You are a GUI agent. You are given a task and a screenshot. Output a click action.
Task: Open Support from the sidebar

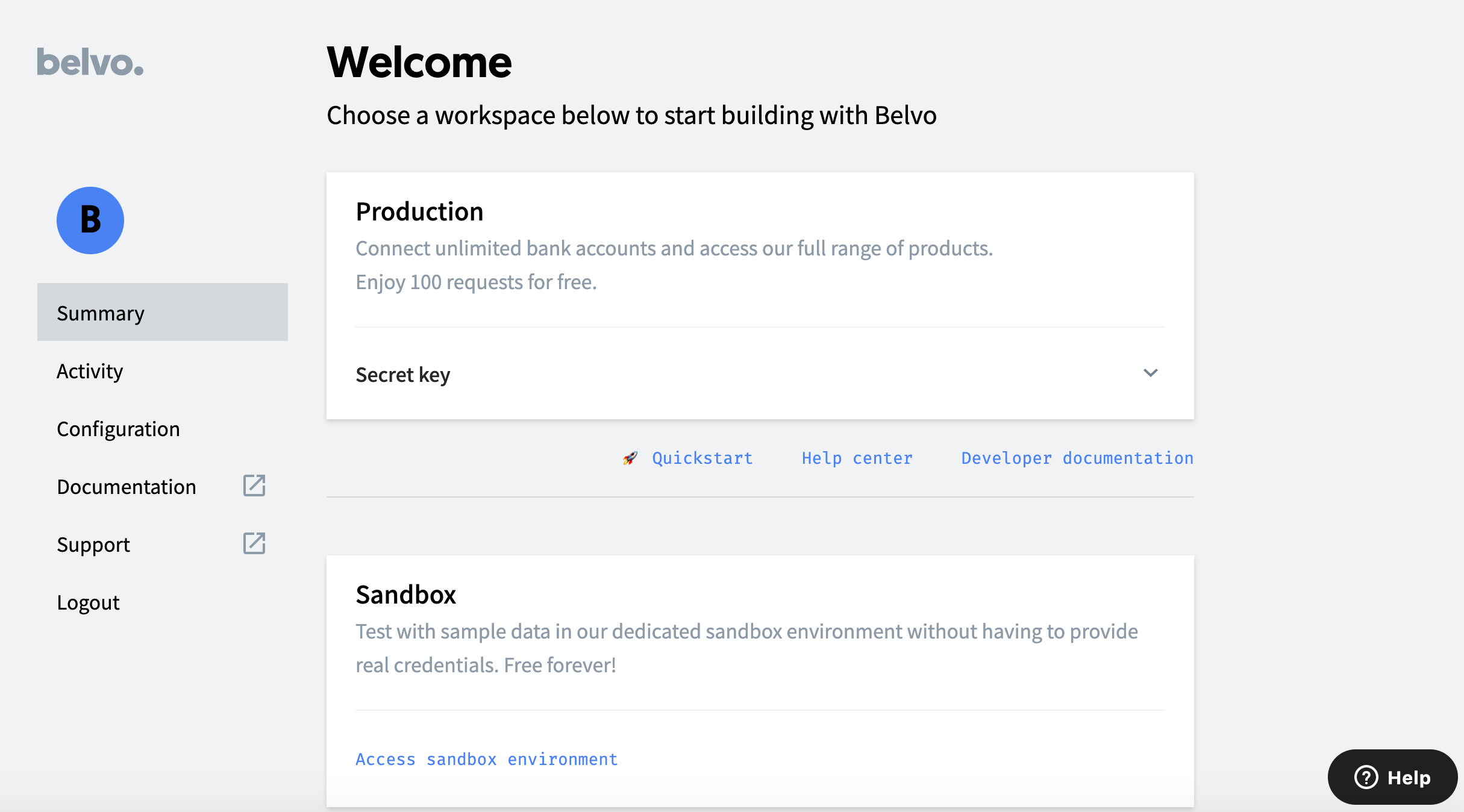tap(93, 545)
